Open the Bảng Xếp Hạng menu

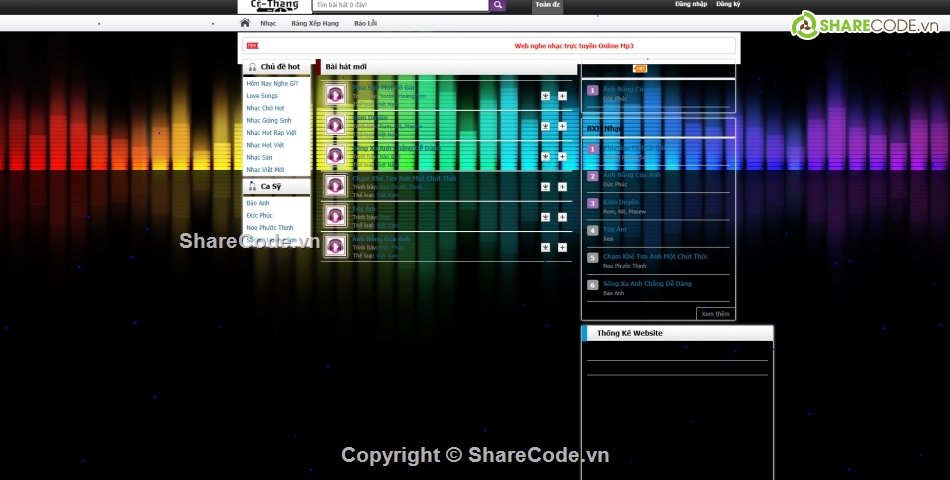coord(315,23)
